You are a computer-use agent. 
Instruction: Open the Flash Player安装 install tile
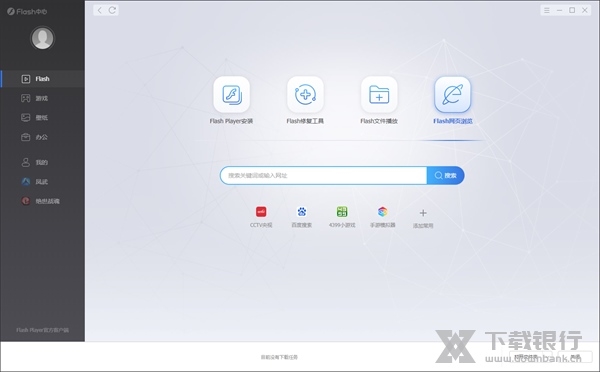(x=232, y=101)
